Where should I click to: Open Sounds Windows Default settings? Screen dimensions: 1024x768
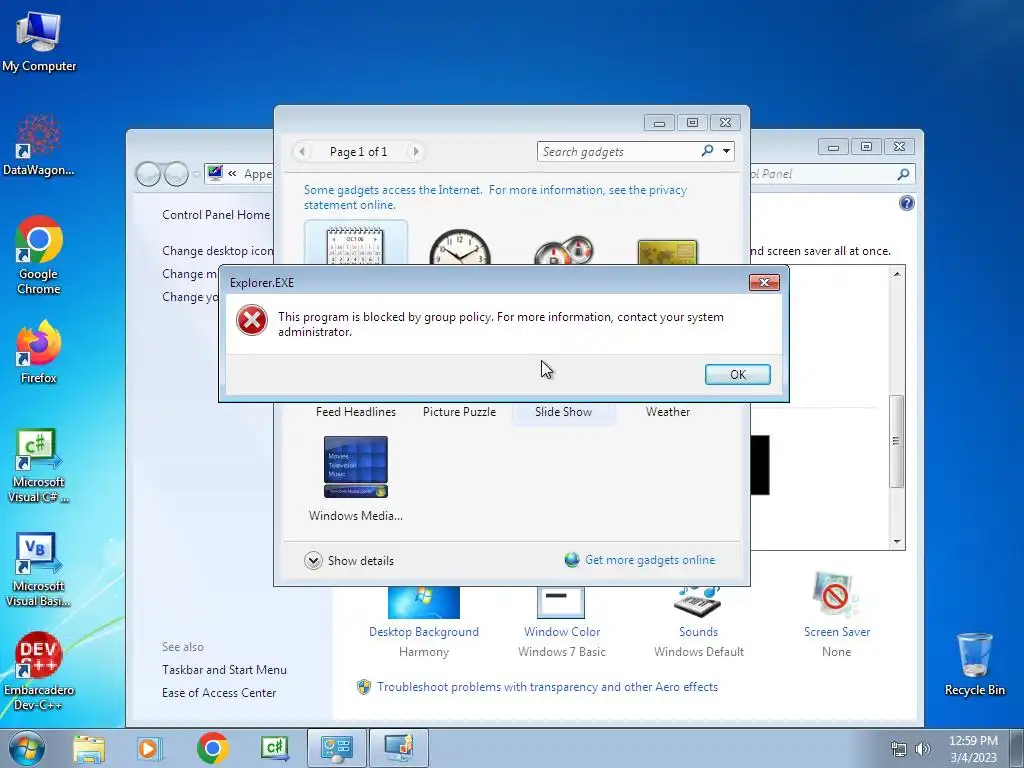(698, 622)
